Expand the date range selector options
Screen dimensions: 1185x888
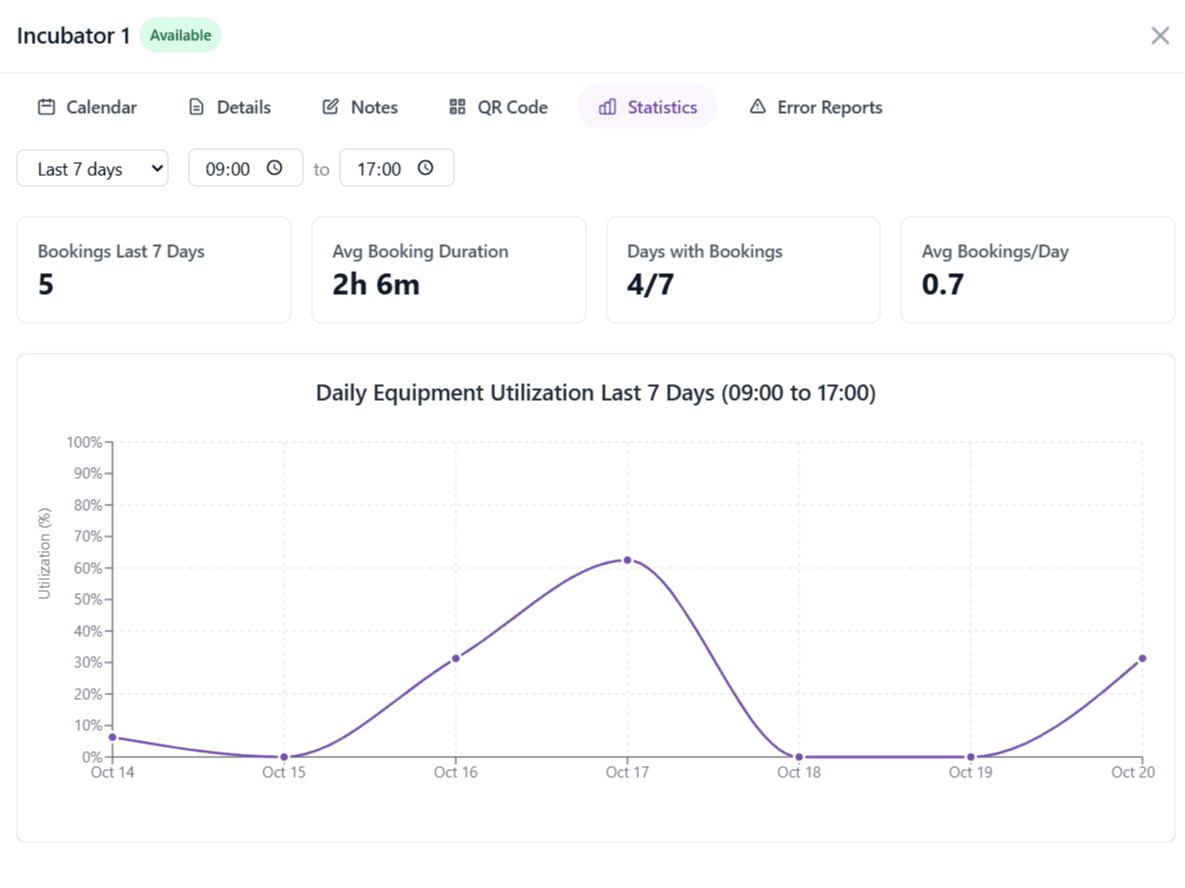(92, 168)
